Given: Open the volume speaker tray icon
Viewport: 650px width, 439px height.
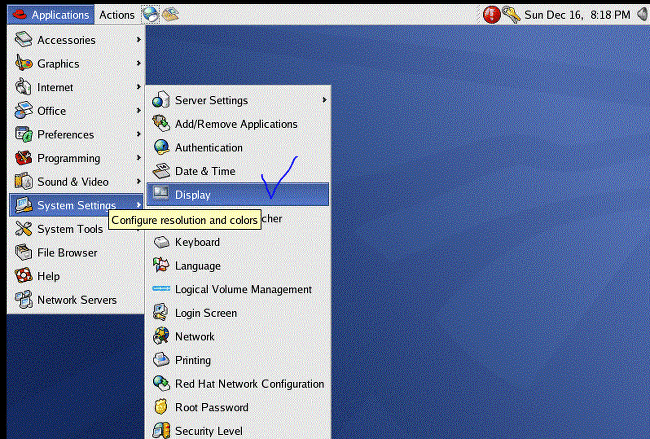Looking at the screenshot, I should click(643, 15).
